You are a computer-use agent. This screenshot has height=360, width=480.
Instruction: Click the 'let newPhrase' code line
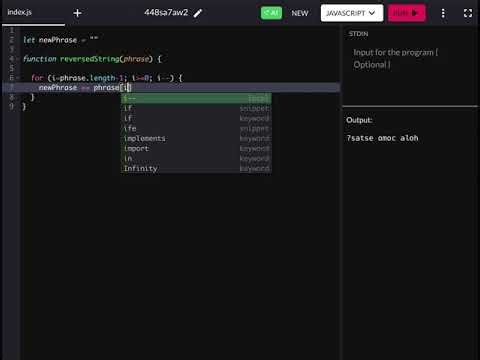(x=60, y=40)
